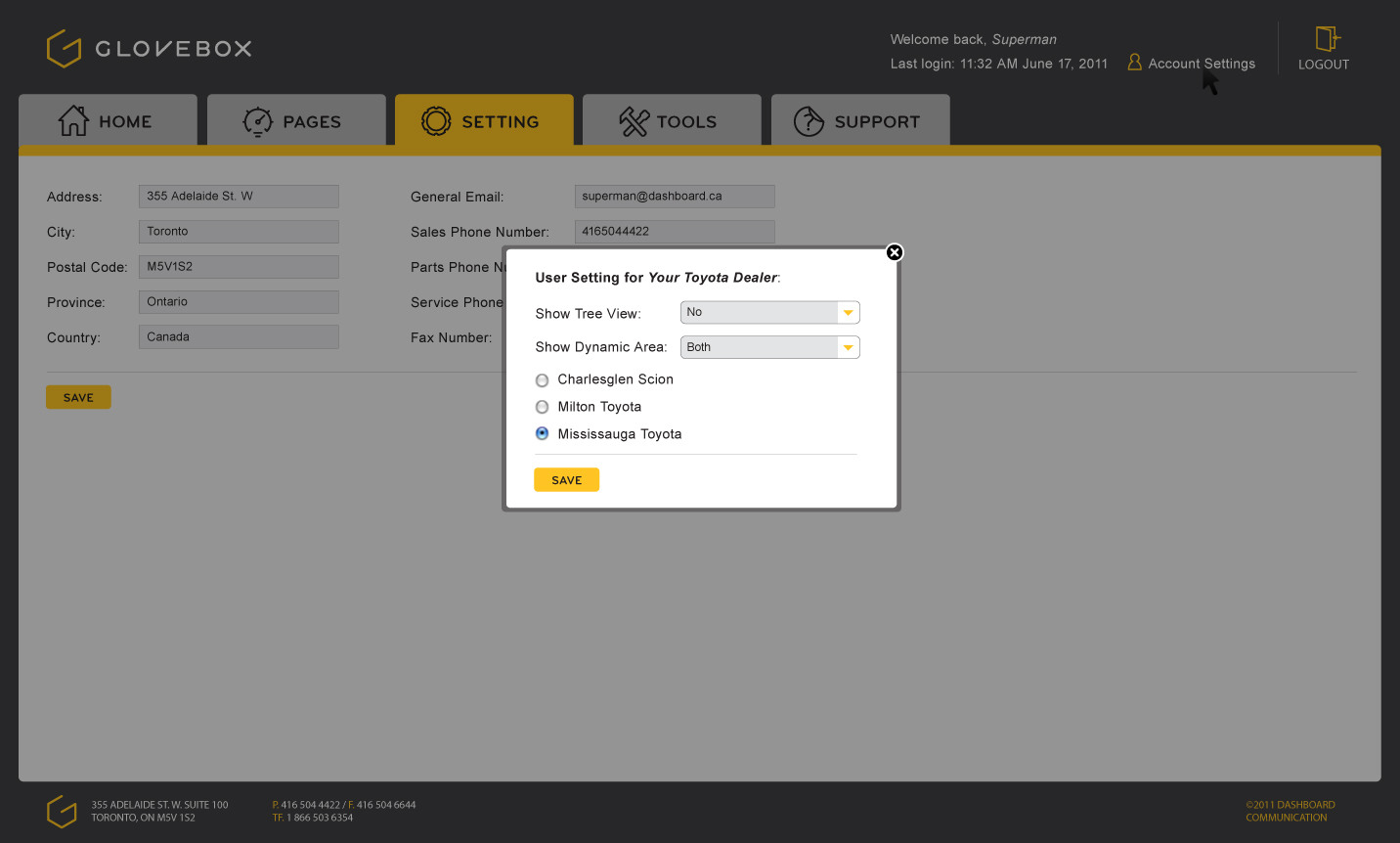Viewport: 1400px width, 843px height.
Task: Select Milton Toyota radio button
Action: [542, 407]
